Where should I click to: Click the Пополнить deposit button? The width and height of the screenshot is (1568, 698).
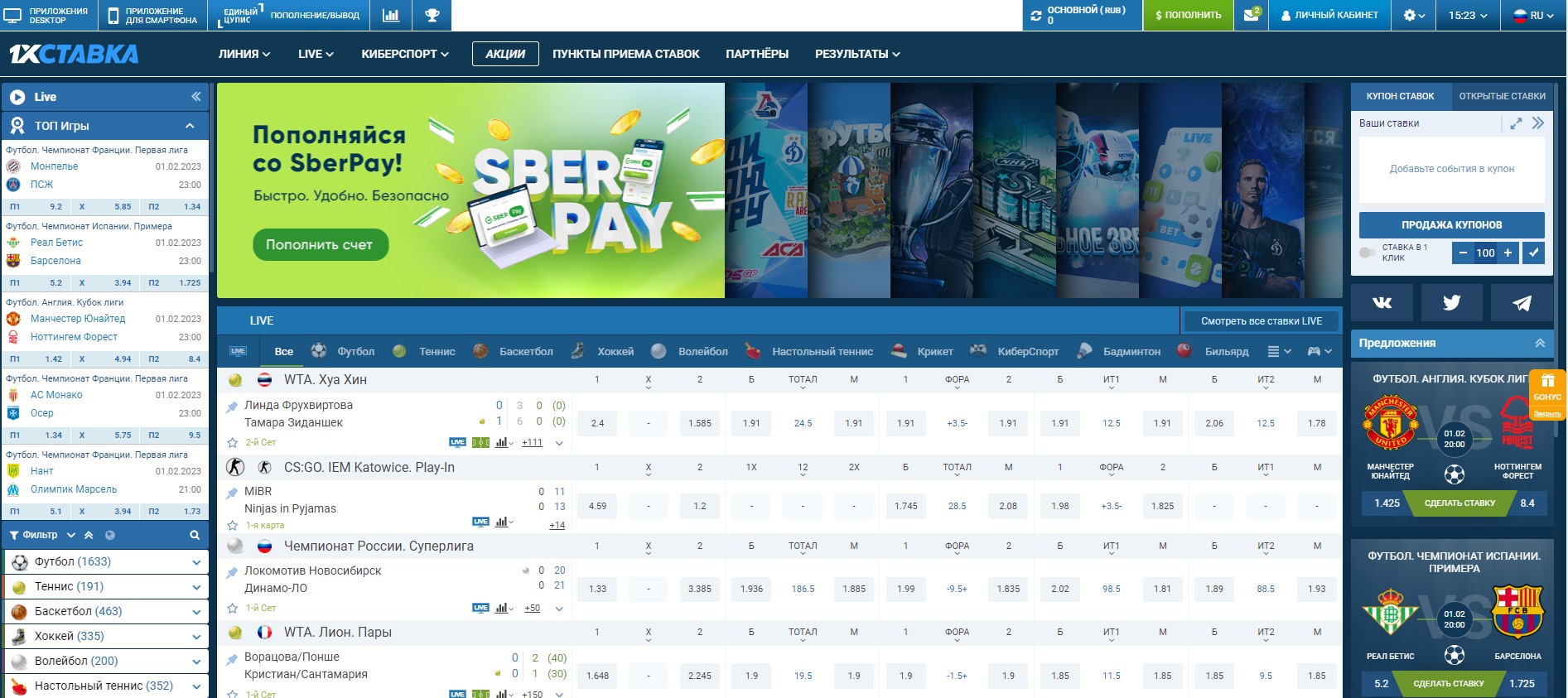1188,15
